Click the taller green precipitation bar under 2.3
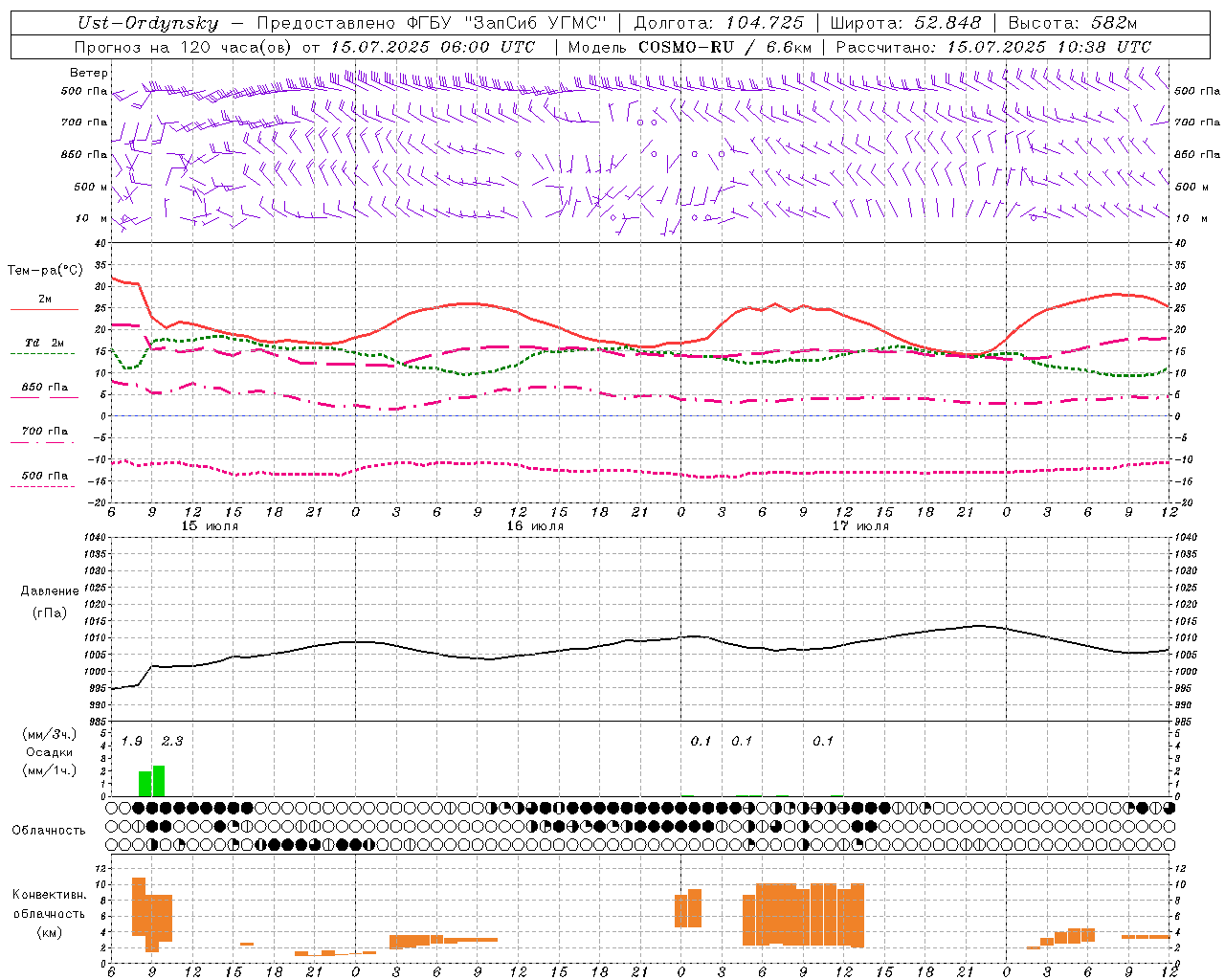This screenshot has height=980, width=1225. pos(159,781)
